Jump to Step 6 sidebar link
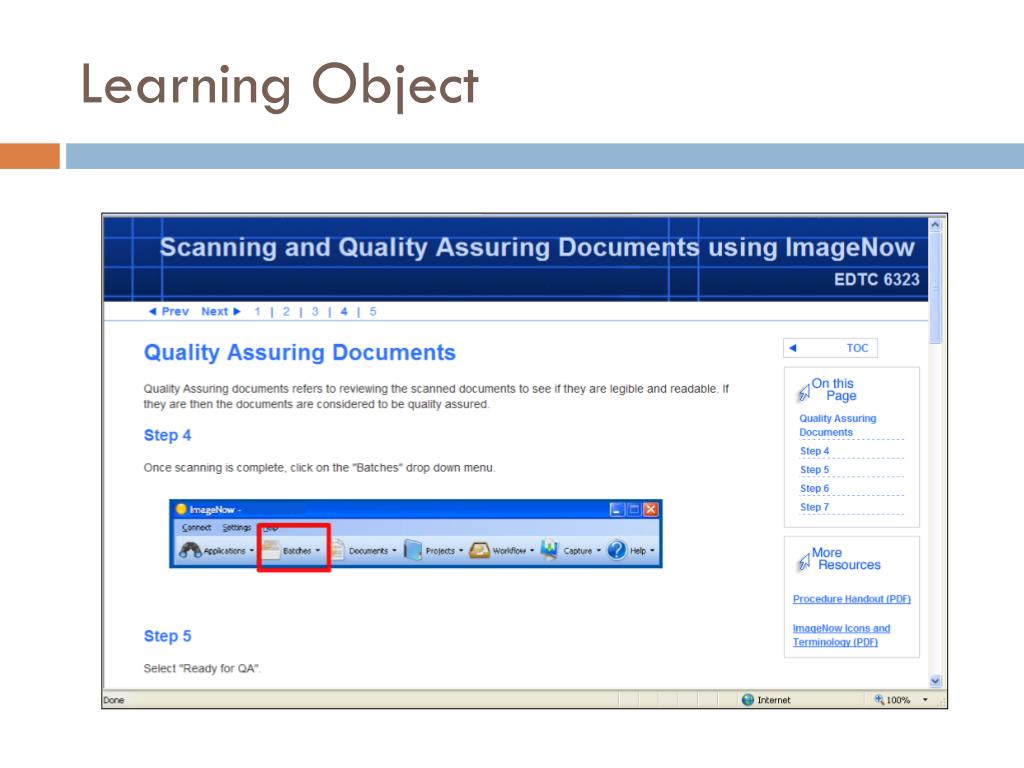 point(814,488)
